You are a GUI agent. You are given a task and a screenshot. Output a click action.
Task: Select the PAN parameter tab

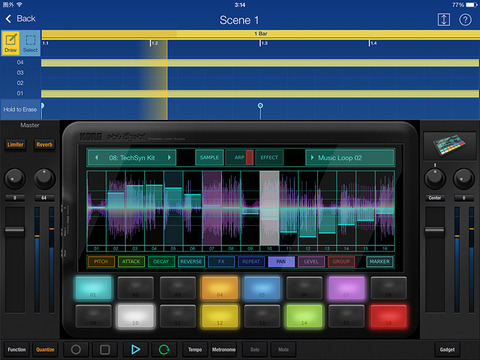tap(281, 262)
